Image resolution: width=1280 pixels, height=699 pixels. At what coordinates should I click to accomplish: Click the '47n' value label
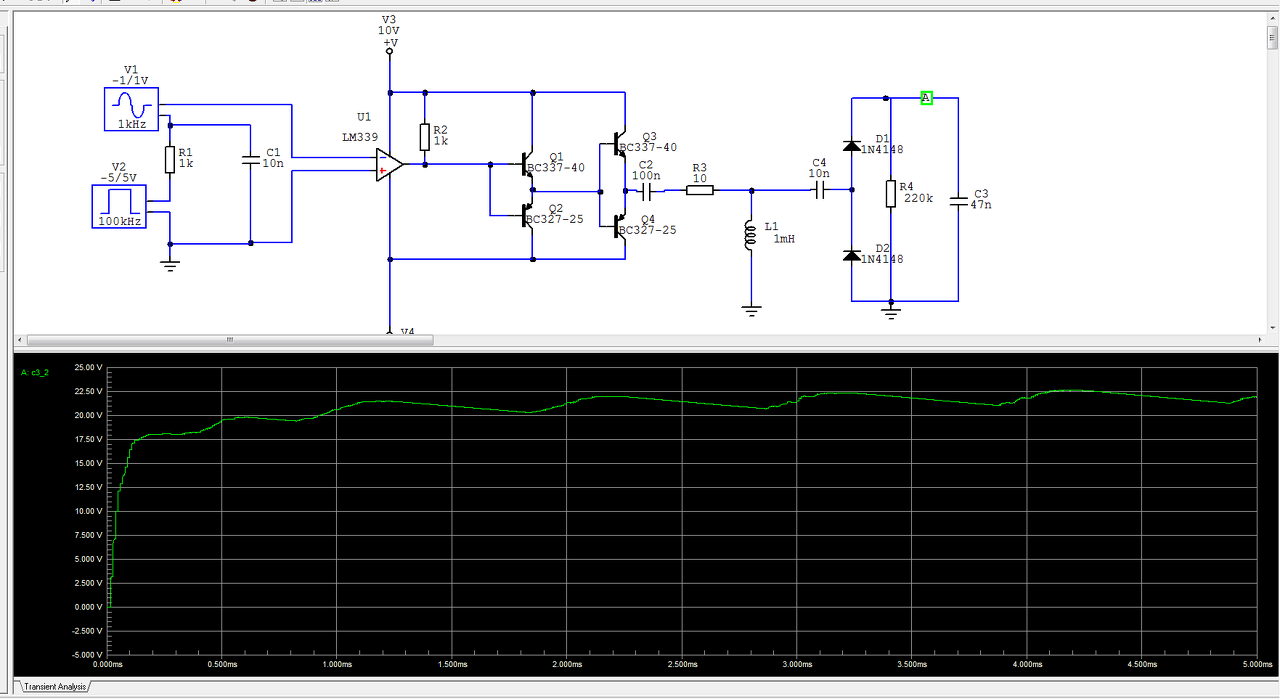point(981,204)
